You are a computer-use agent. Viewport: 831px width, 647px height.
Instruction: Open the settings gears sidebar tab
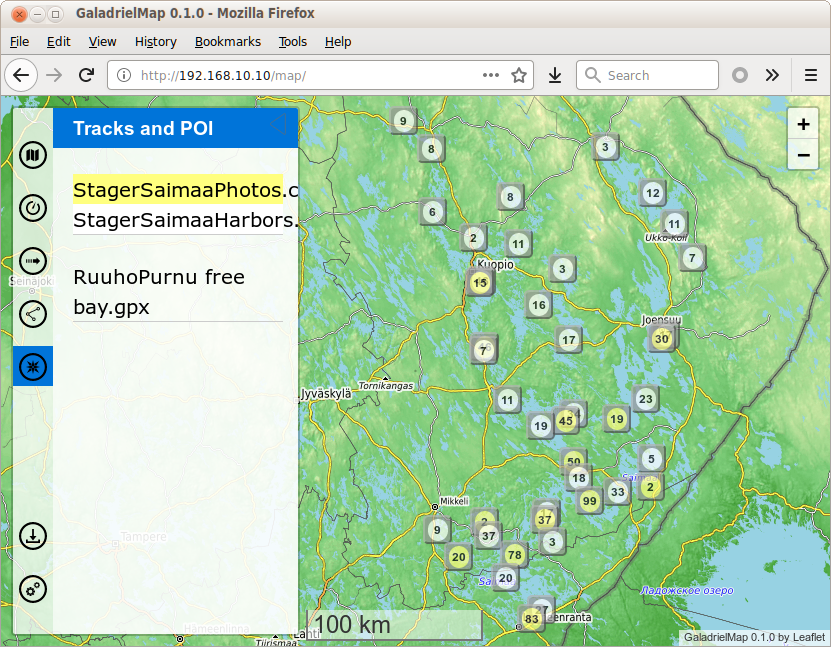click(33, 589)
